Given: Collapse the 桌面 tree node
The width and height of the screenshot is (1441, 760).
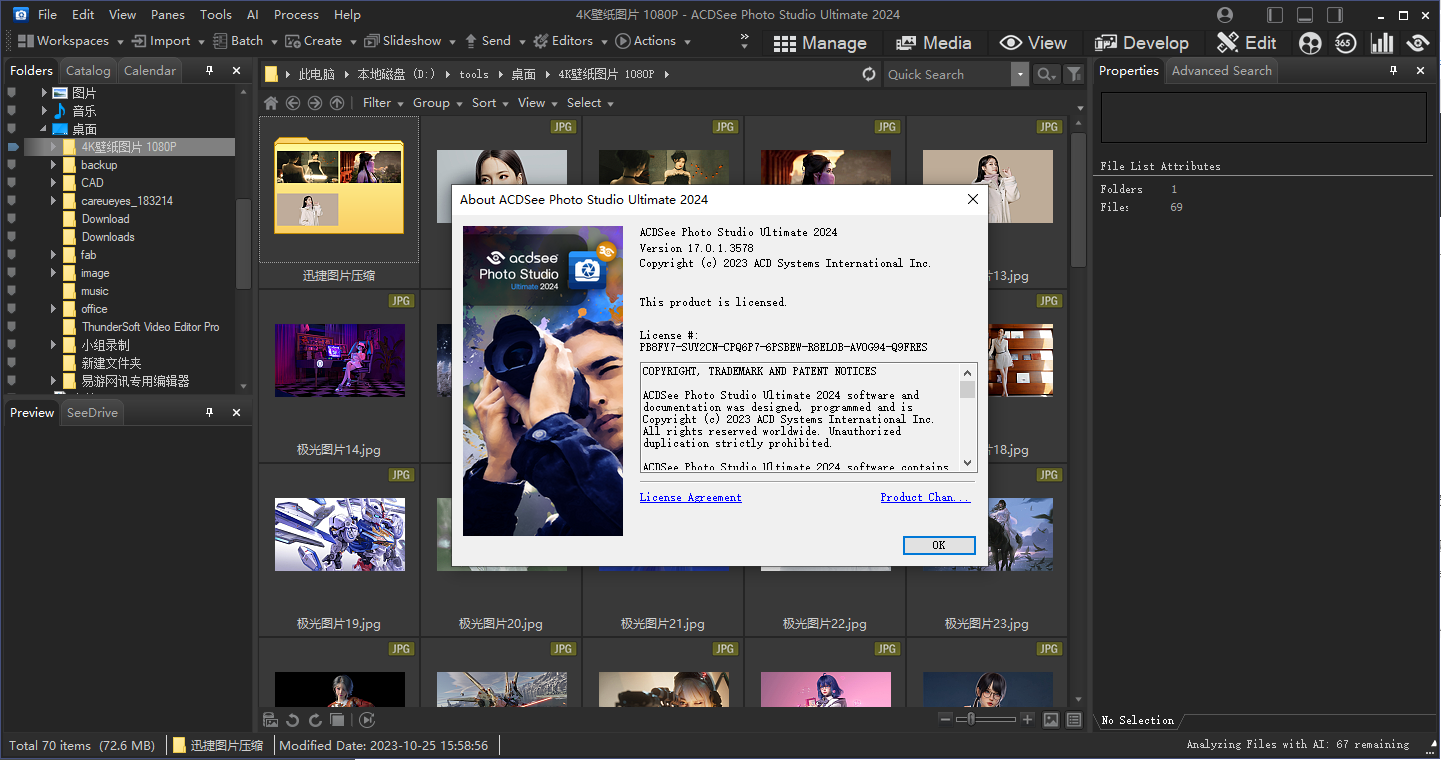Looking at the screenshot, I should click(43, 129).
